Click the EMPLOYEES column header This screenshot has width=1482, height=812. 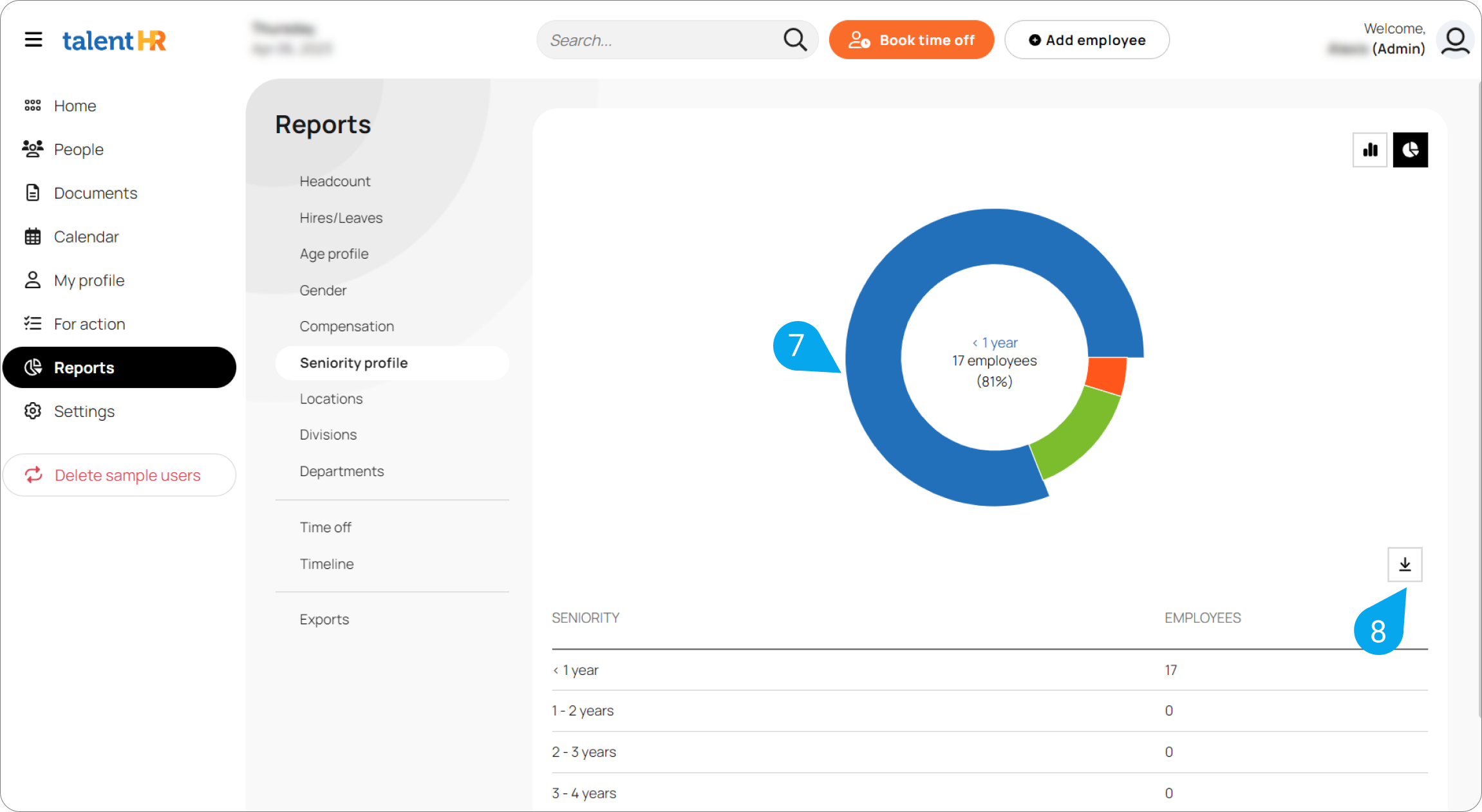(1202, 618)
